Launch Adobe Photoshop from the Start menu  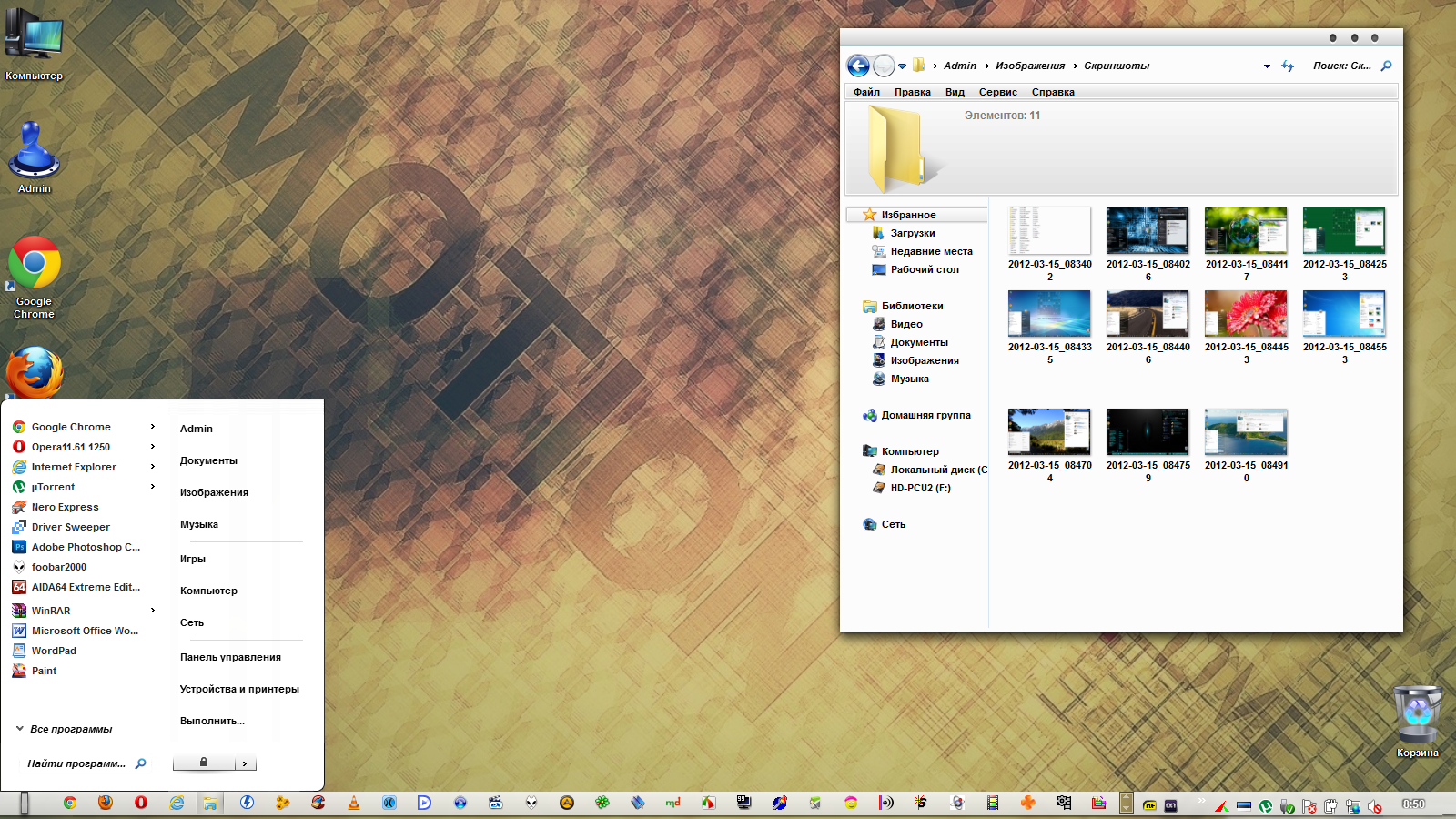pos(86,547)
